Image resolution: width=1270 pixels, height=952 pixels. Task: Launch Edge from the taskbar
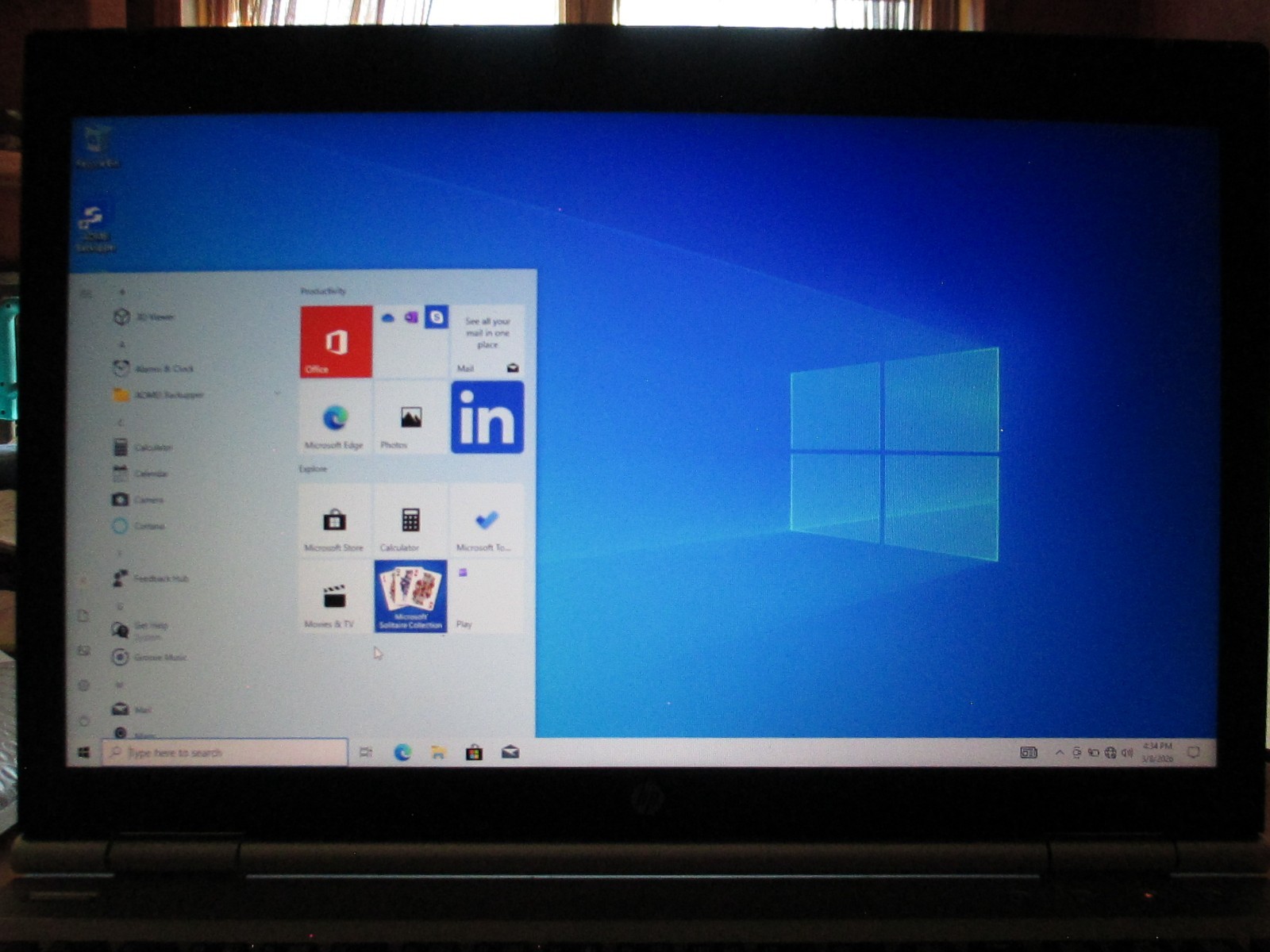(402, 752)
